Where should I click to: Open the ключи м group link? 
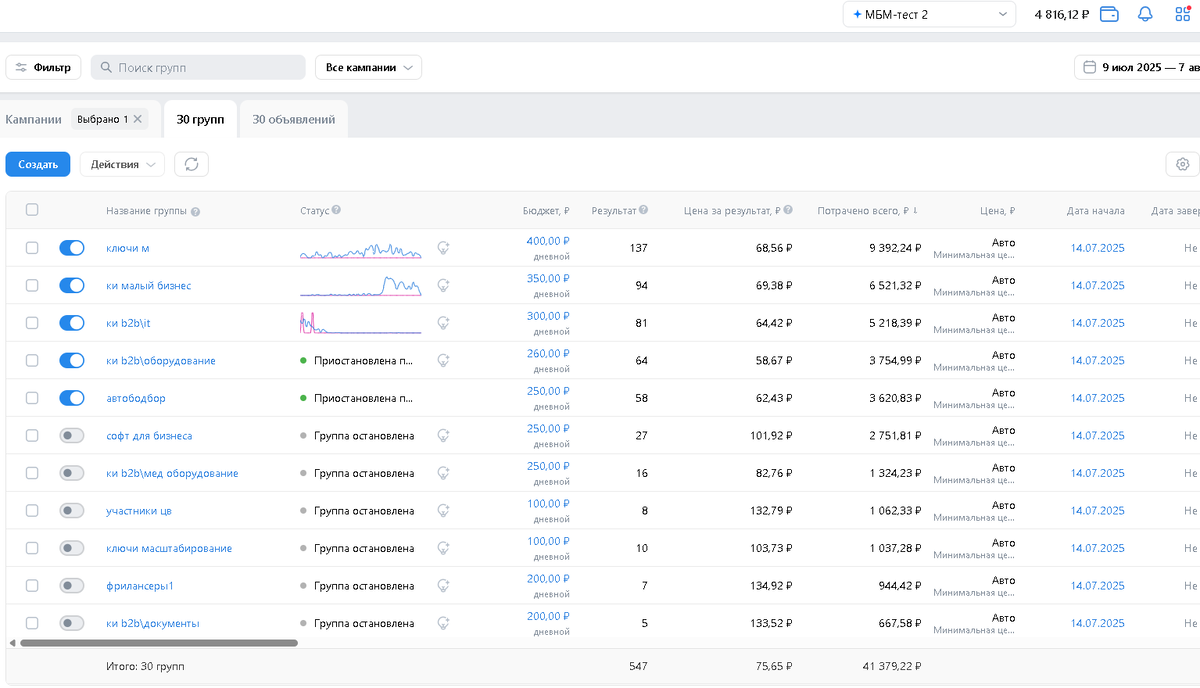click(128, 248)
